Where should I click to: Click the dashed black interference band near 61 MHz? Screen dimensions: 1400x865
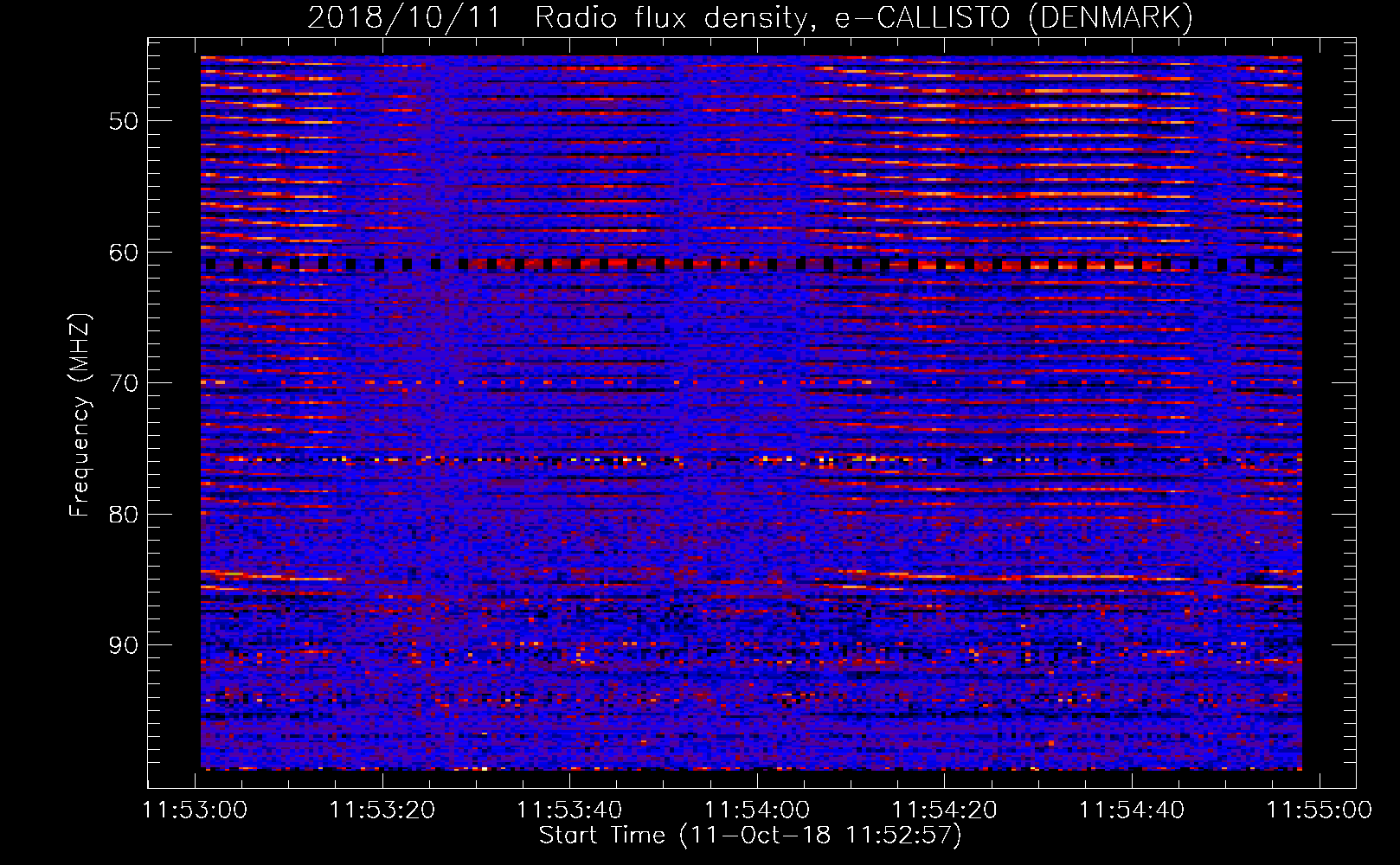[751, 265]
